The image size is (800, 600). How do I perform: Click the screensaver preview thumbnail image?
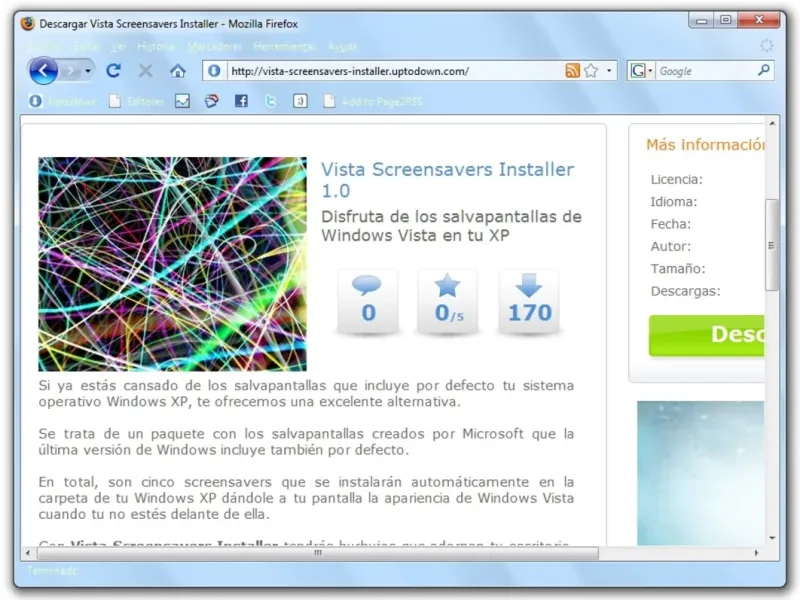172,264
